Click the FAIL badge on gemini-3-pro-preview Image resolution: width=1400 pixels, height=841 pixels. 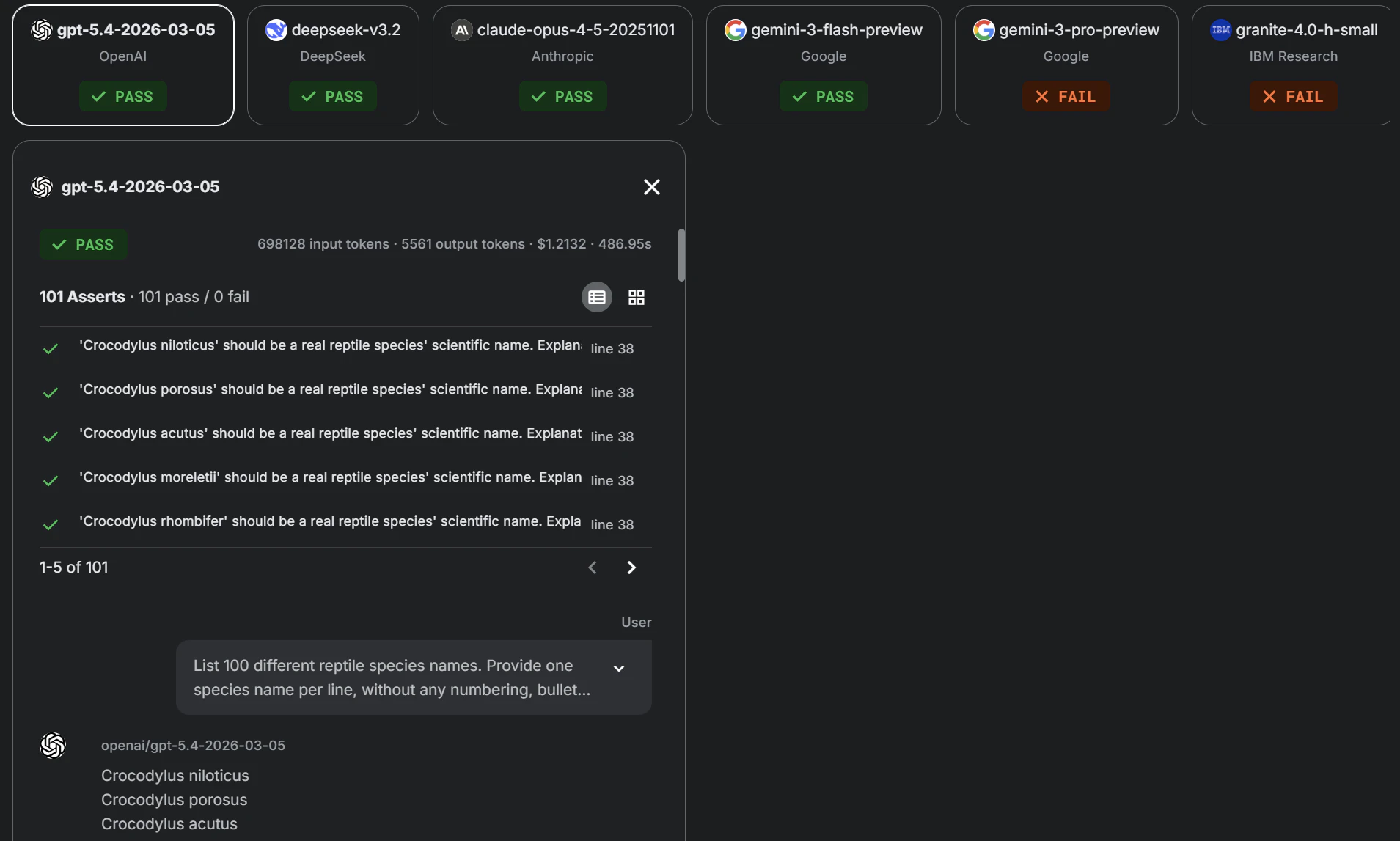click(1066, 97)
